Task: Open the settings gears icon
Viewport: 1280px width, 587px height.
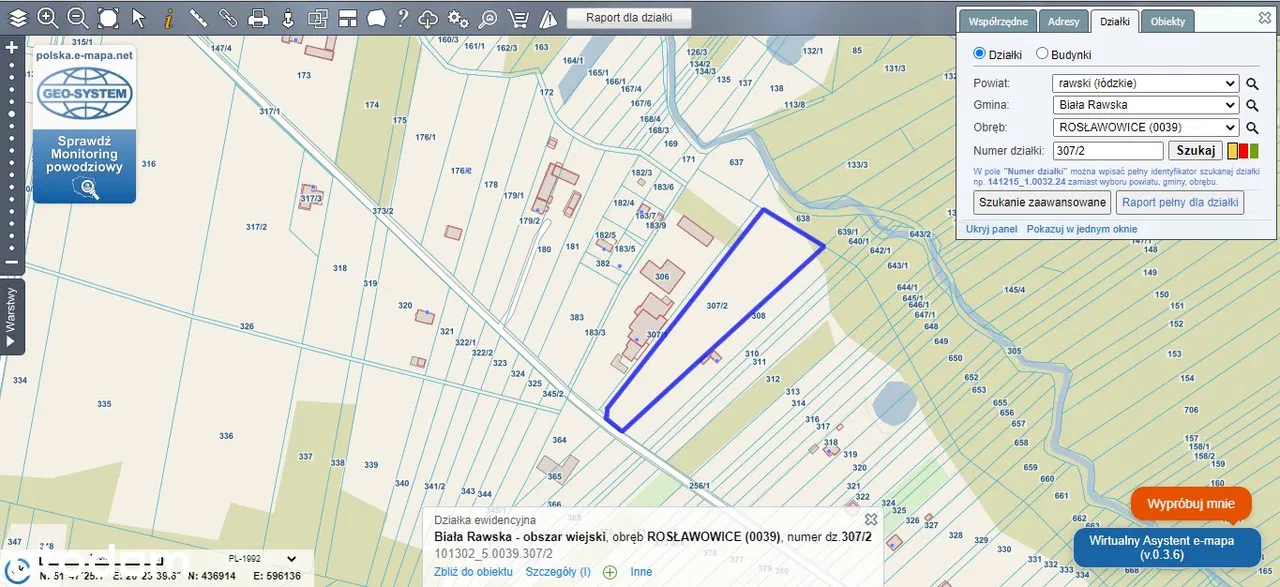Action: (x=458, y=18)
